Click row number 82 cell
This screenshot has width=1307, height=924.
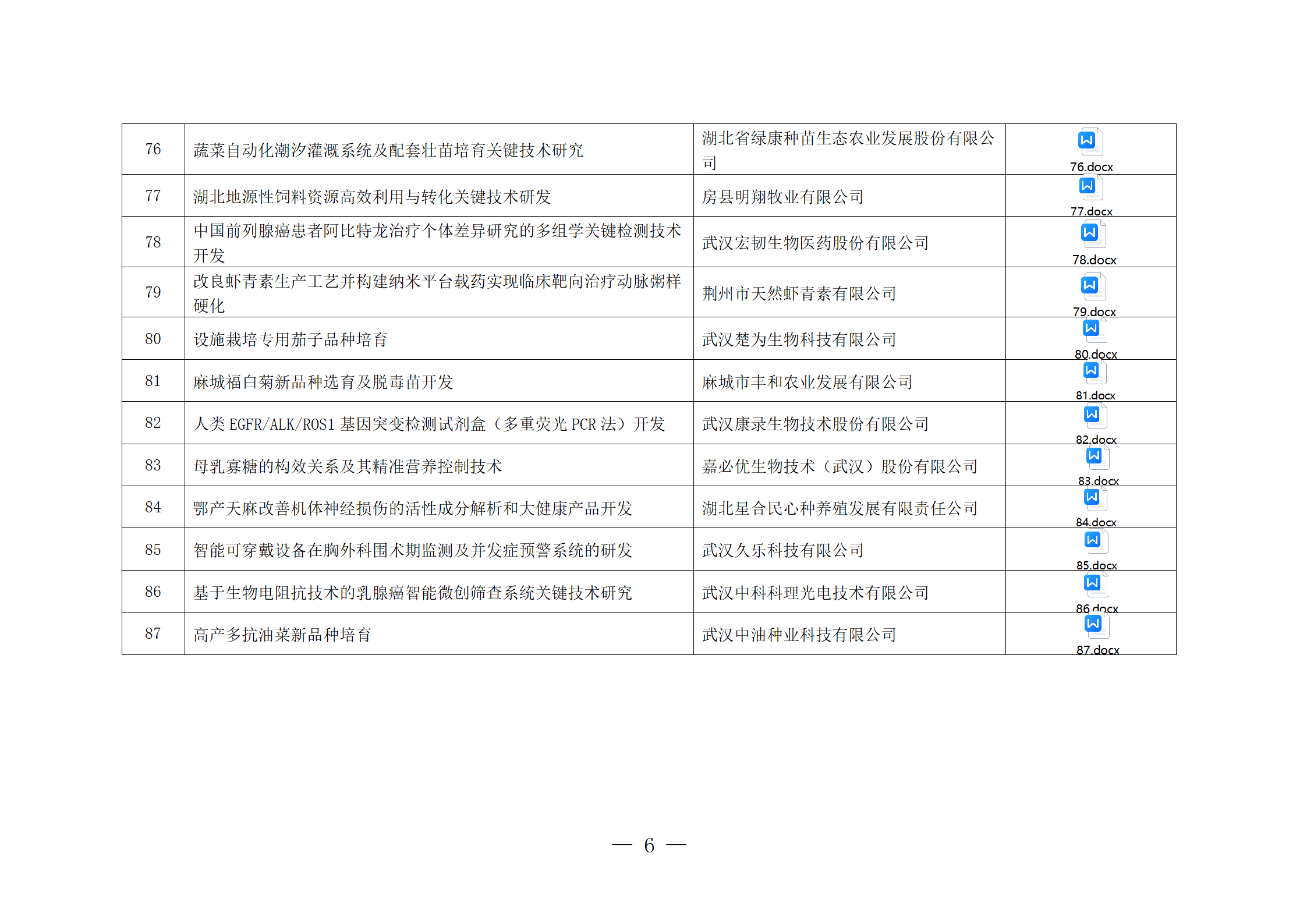coord(153,423)
